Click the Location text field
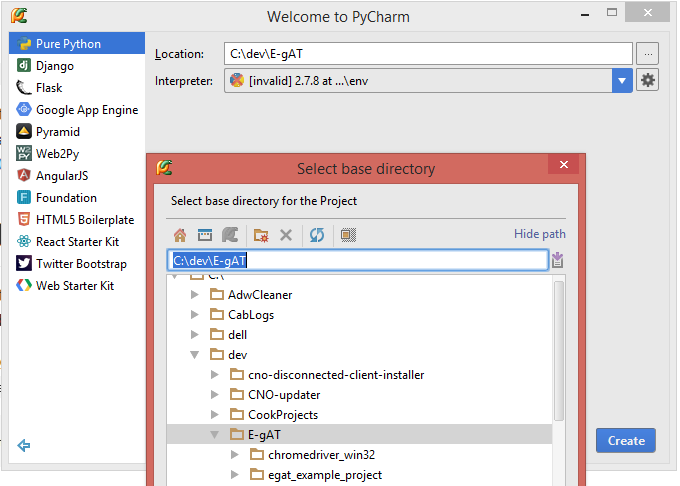This screenshot has width=680, height=486. (428, 54)
